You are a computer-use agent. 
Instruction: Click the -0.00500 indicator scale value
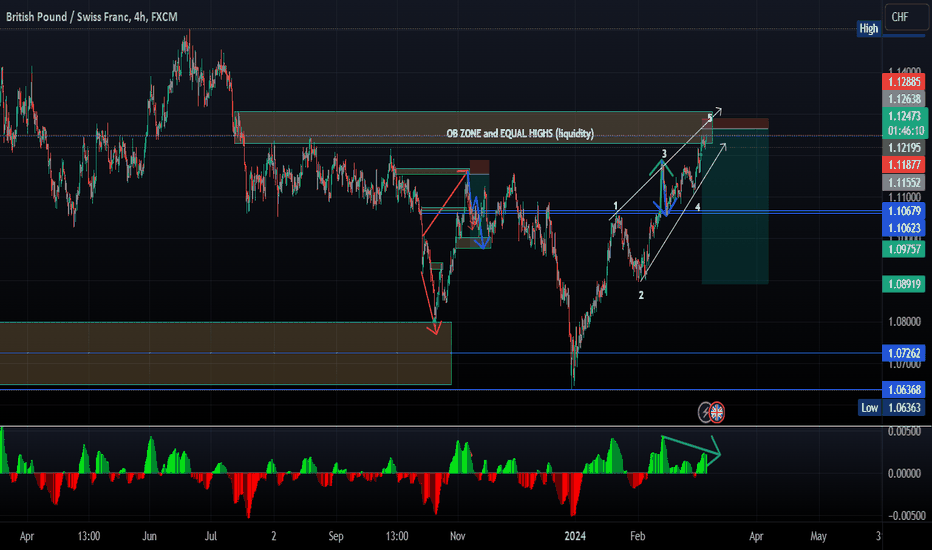[906, 516]
